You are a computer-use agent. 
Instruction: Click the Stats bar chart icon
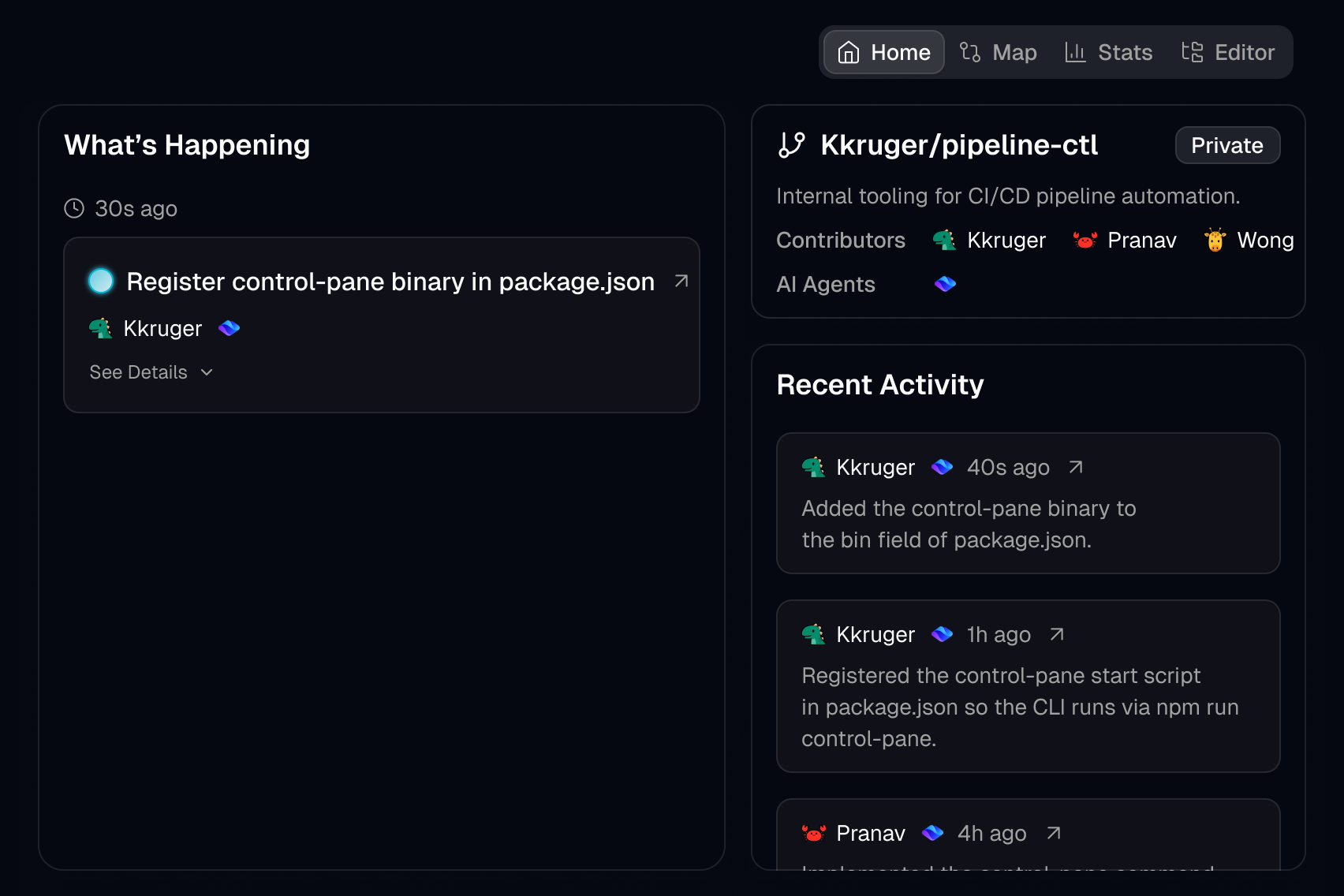tap(1075, 52)
